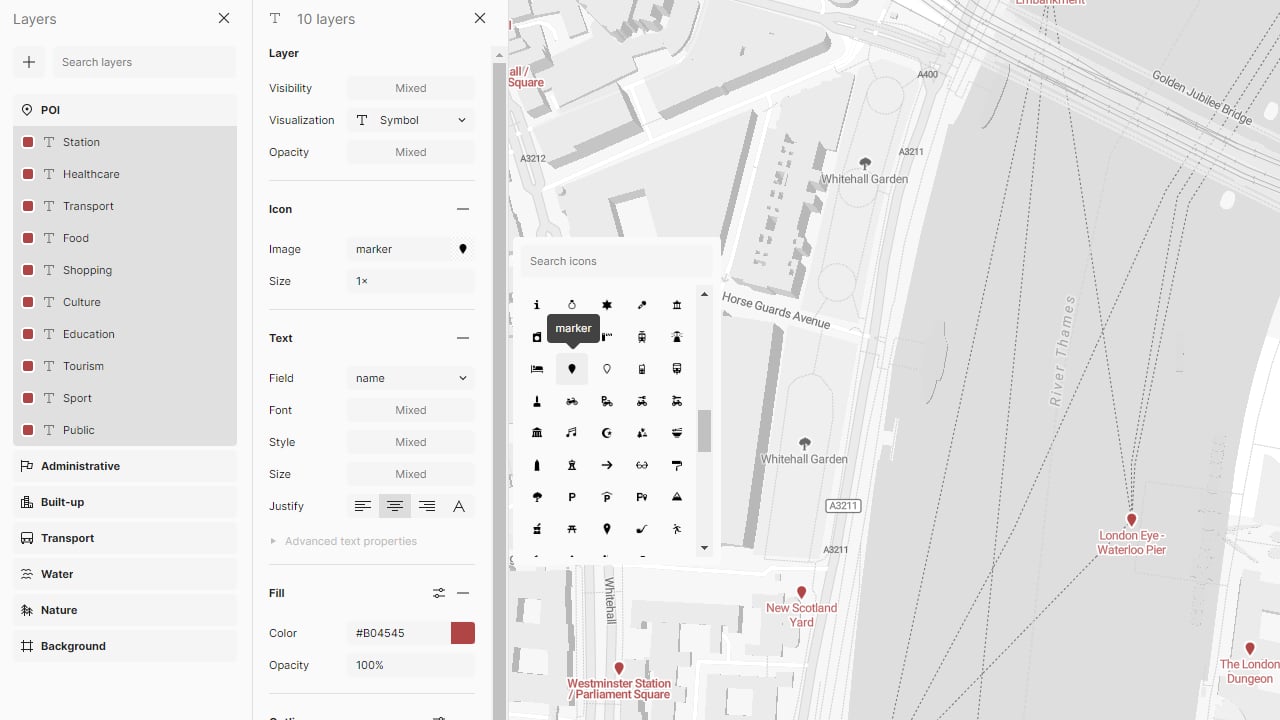1280x720 pixels.
Task: Select the Tourism layer
Action: click(x=125, y=366)
